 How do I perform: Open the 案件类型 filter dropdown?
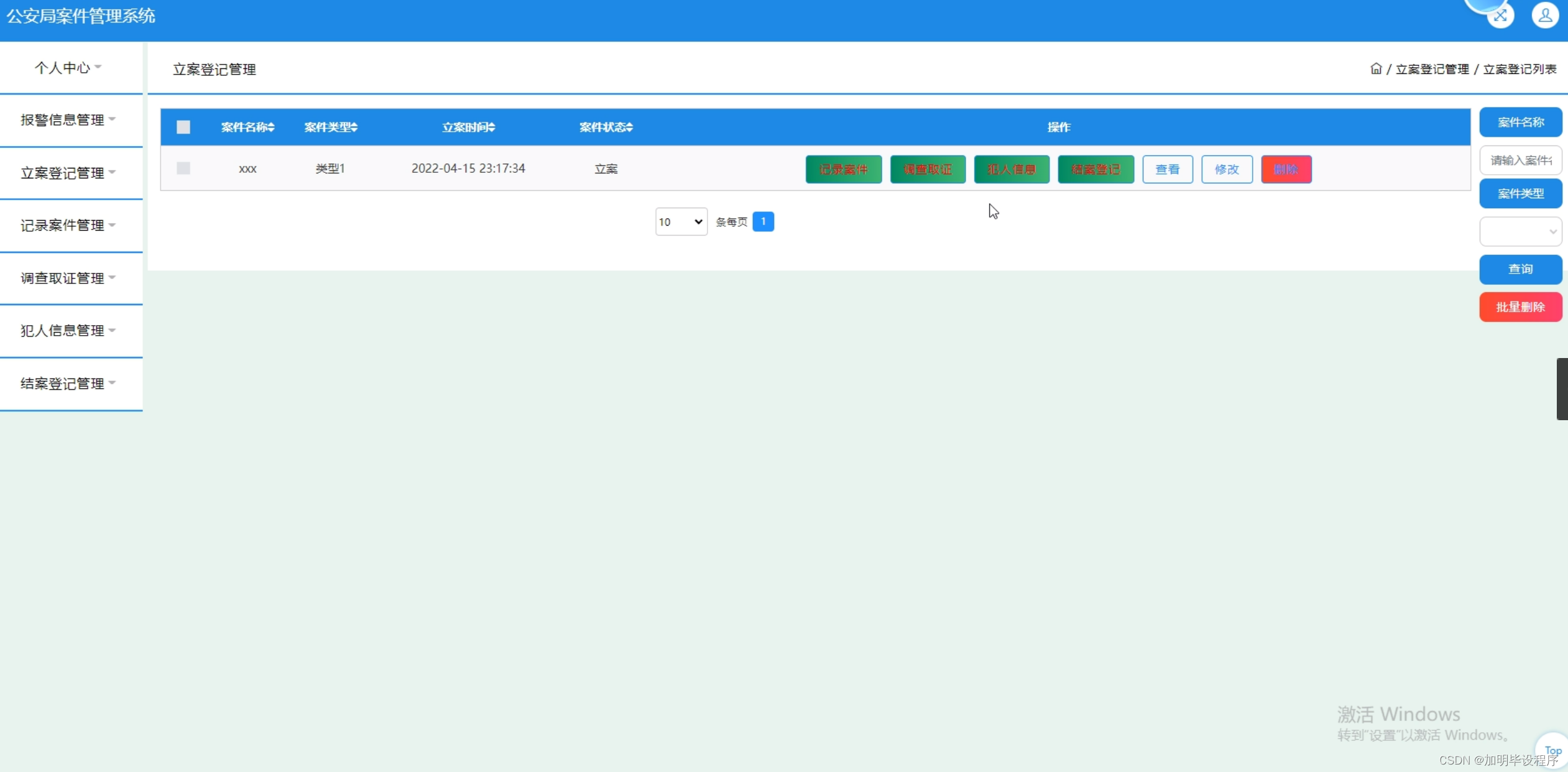1520,232
